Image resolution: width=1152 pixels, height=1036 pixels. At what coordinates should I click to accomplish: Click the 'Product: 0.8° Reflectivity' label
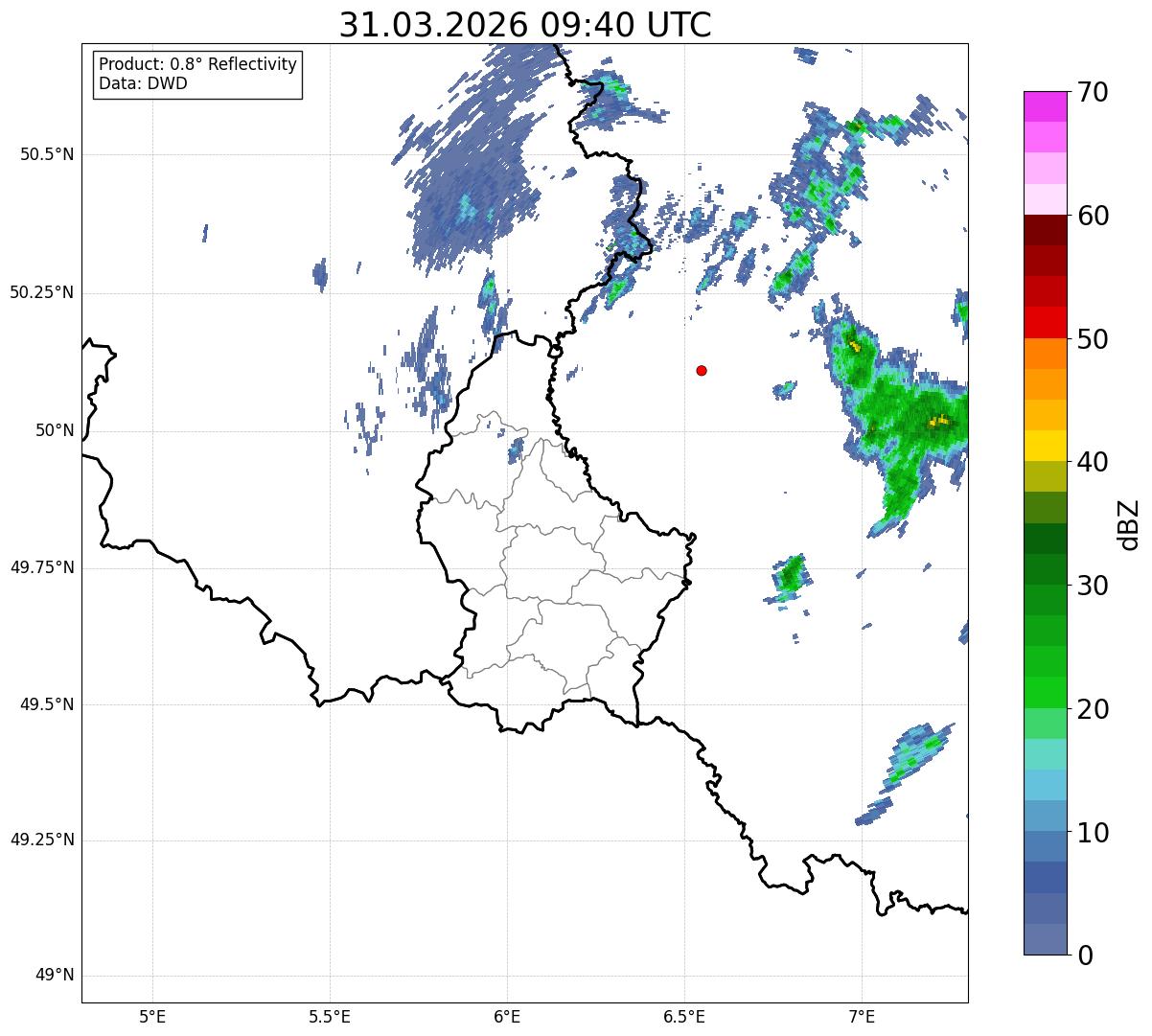tap(198, 64)
